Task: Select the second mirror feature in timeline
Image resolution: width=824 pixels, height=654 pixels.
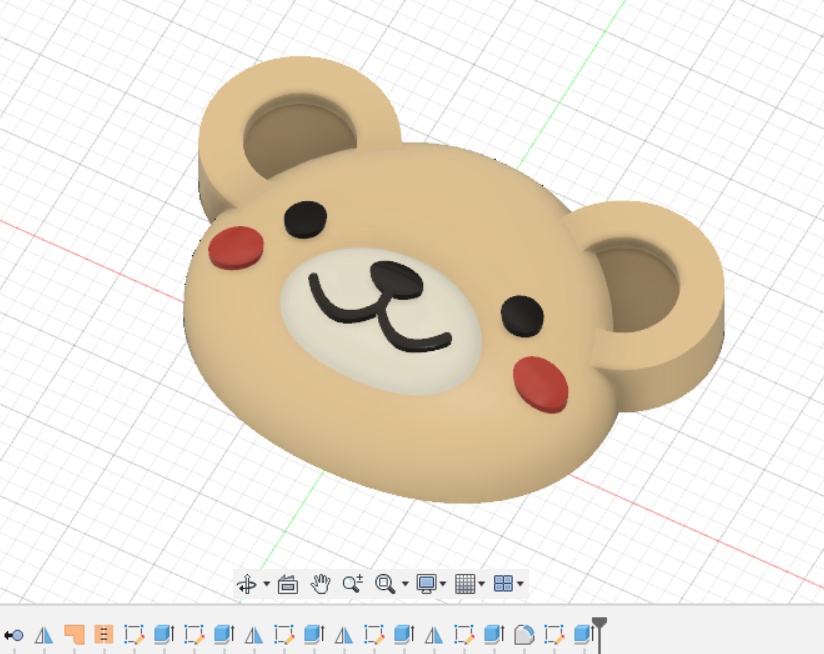Action: point(254,635)
